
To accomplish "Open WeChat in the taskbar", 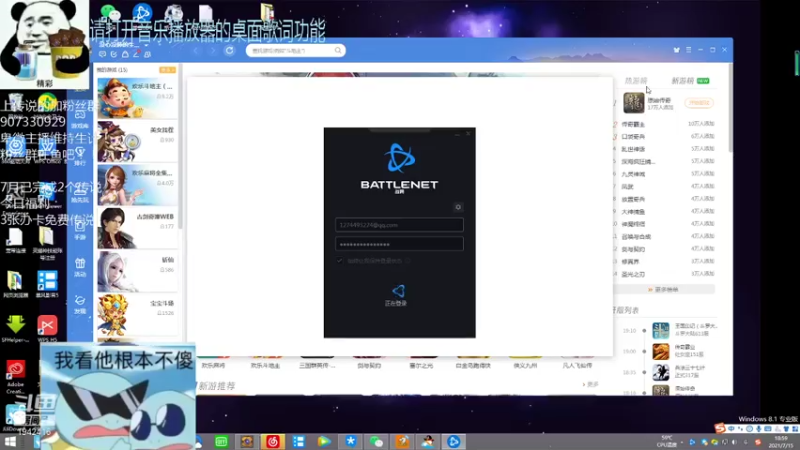I will tap(376, 442).
